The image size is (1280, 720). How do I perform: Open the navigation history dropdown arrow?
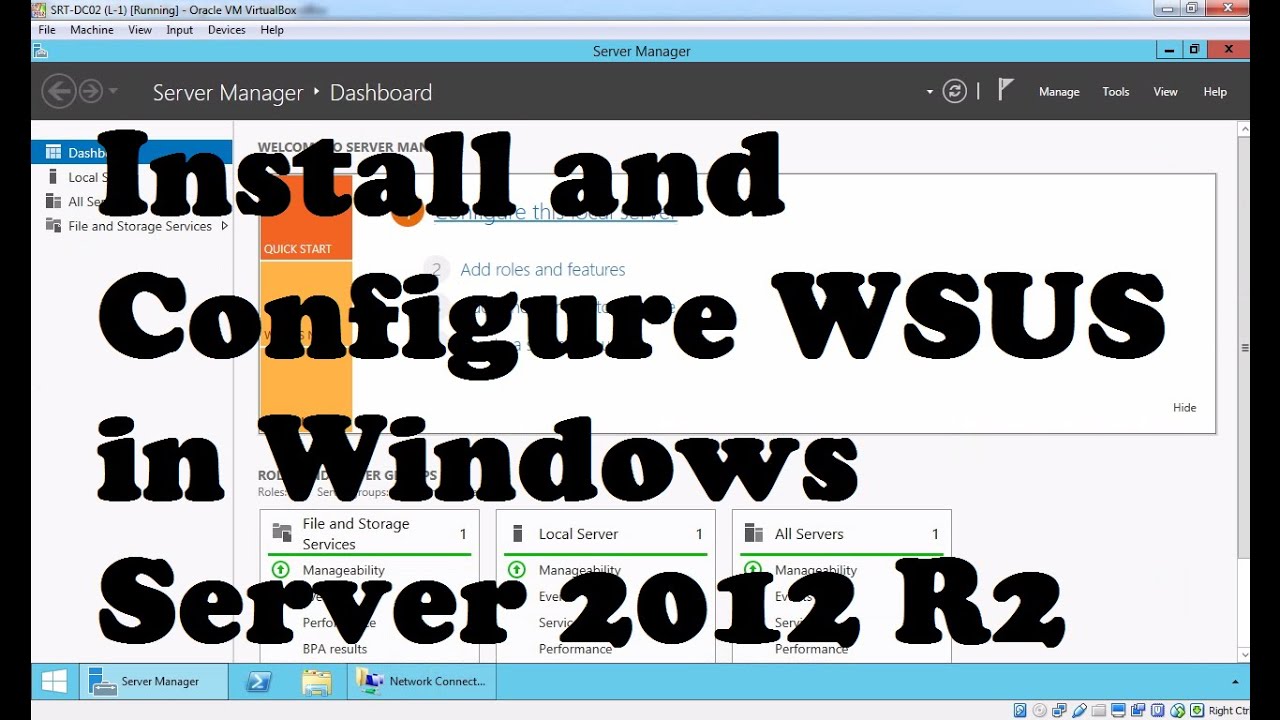click(113, 92)
